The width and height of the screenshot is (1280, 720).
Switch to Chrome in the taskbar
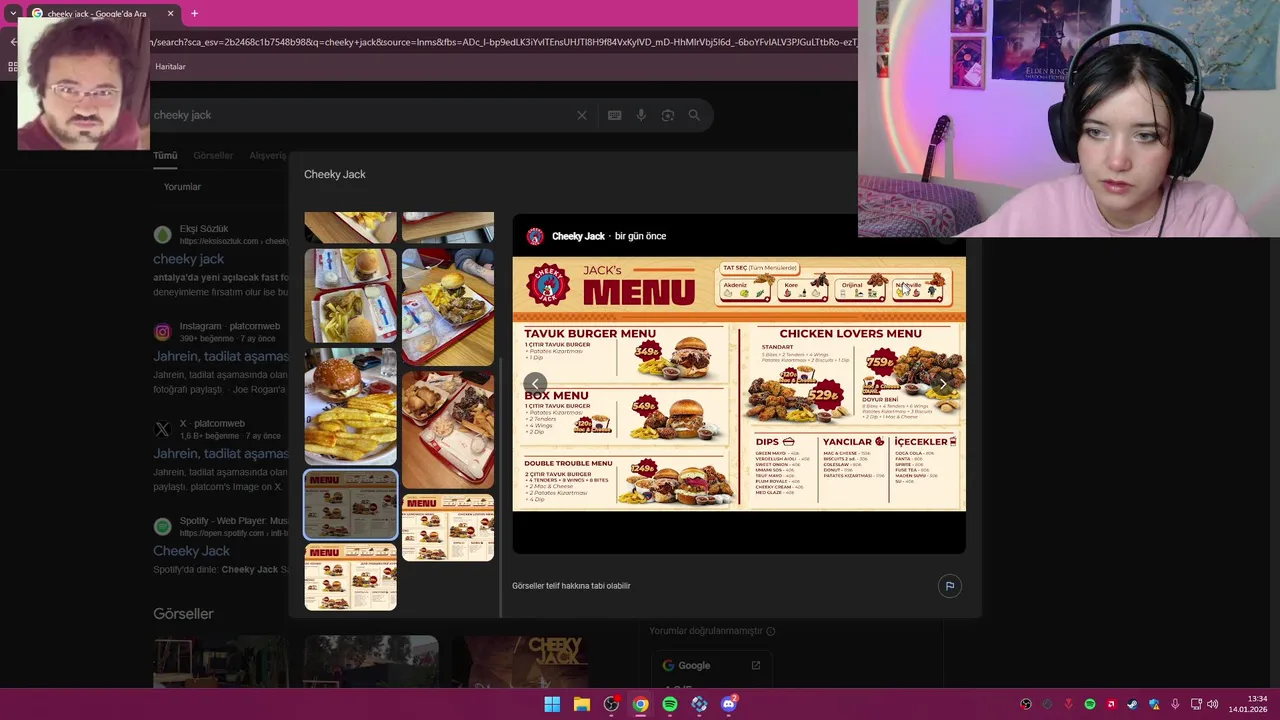pyautogui.click(x=640, y=704)
